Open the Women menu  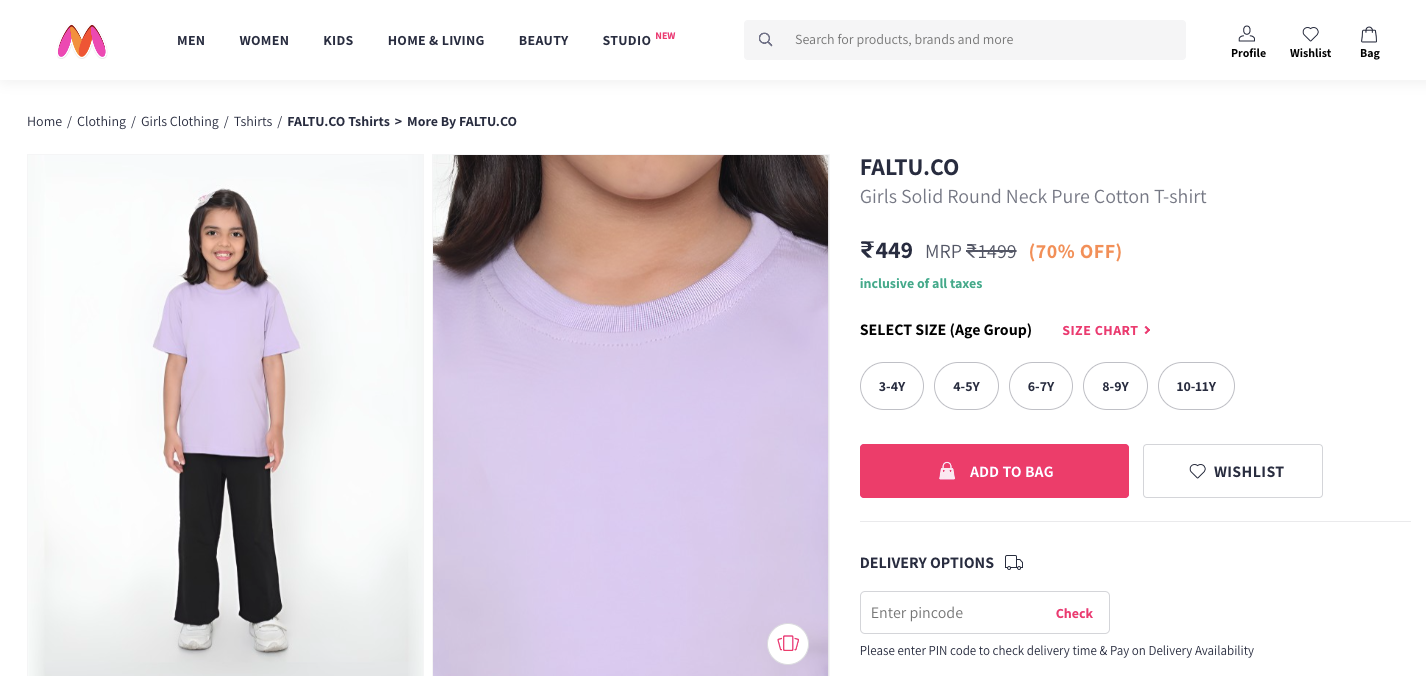tap(264, 41)
